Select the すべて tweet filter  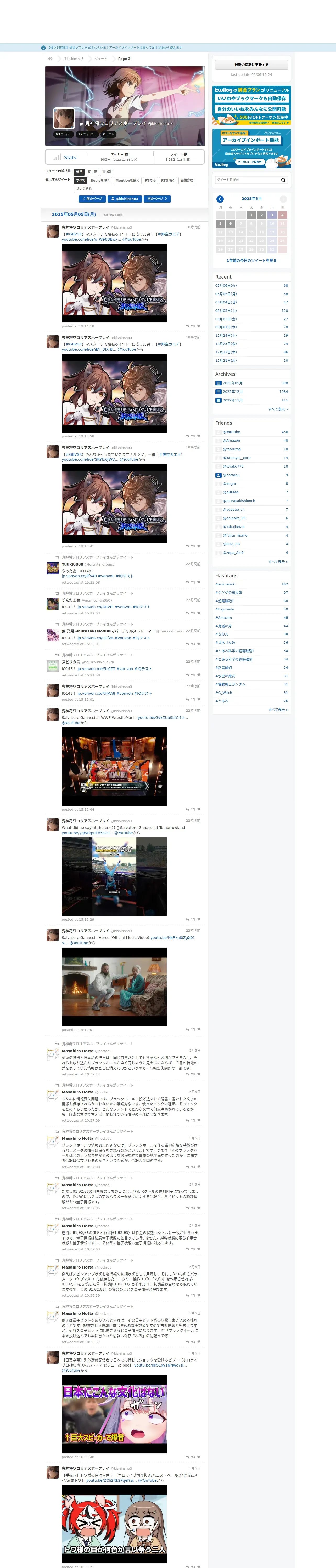tap(81, 181)
